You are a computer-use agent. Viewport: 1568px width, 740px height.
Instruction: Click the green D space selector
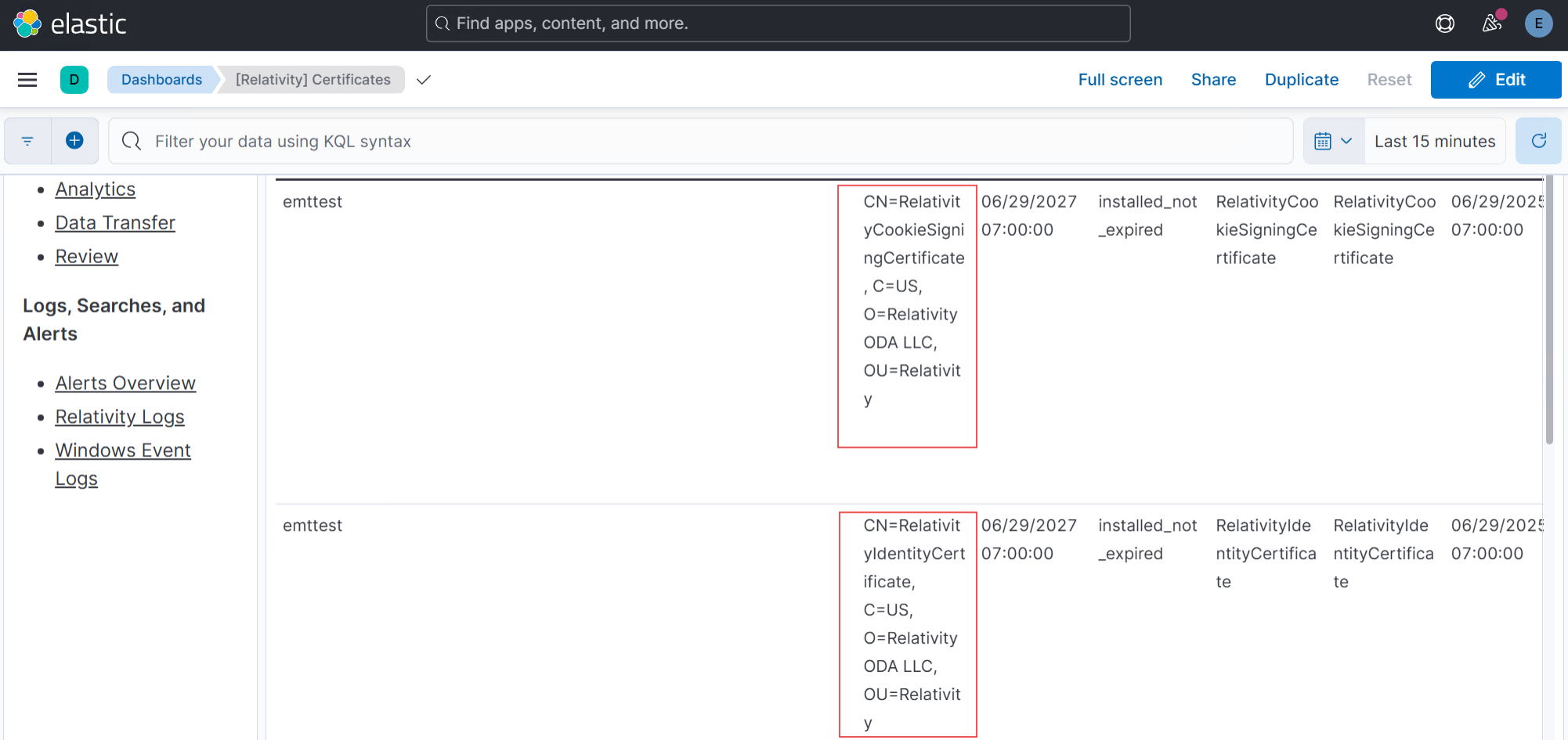click(x=74, y=80)
